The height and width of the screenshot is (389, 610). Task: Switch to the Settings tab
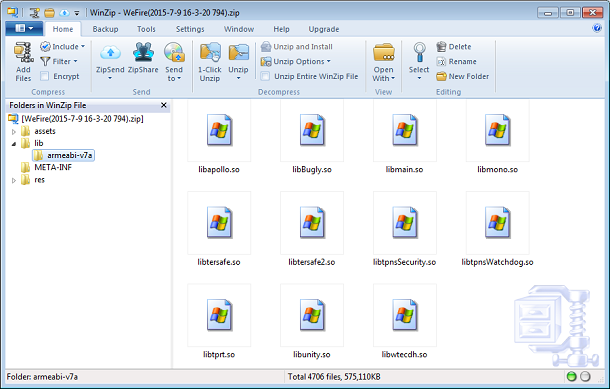pos(190,29)
